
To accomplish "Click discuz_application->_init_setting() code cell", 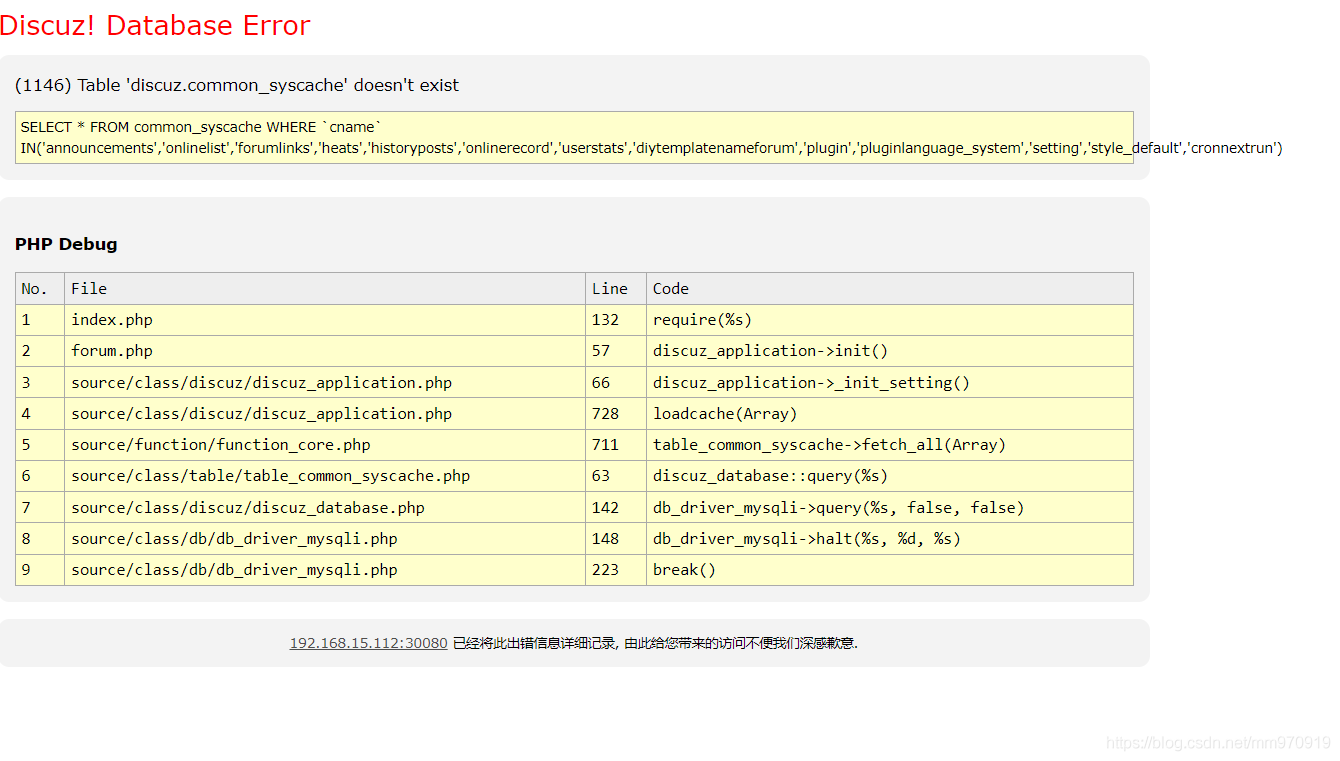I will click(x=890, y=382).
